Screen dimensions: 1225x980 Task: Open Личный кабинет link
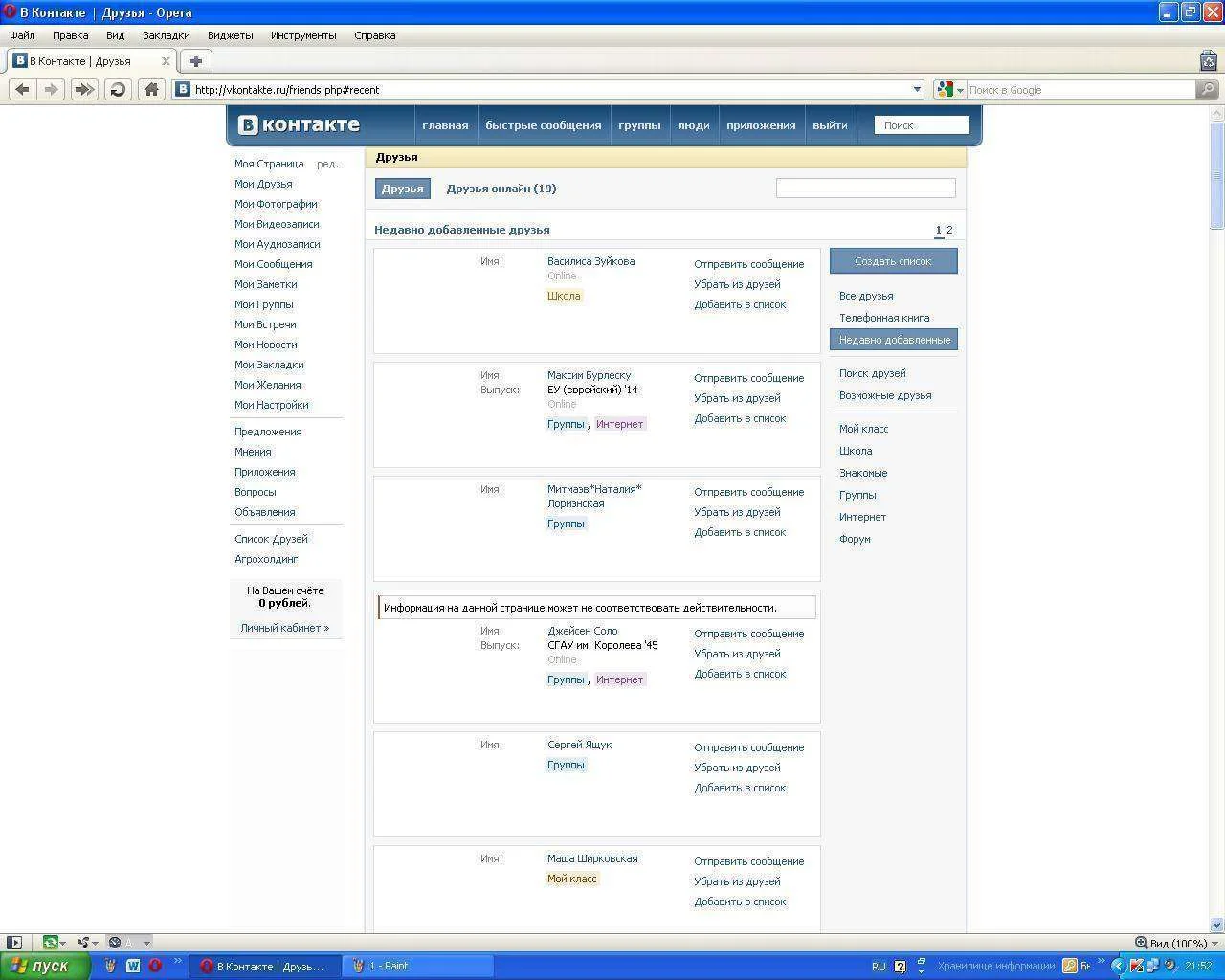click(285, 628)
